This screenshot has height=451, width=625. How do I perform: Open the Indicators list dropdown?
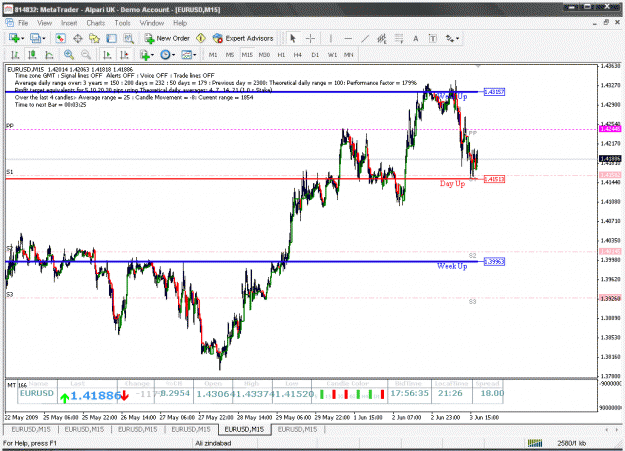pos(147,55)
